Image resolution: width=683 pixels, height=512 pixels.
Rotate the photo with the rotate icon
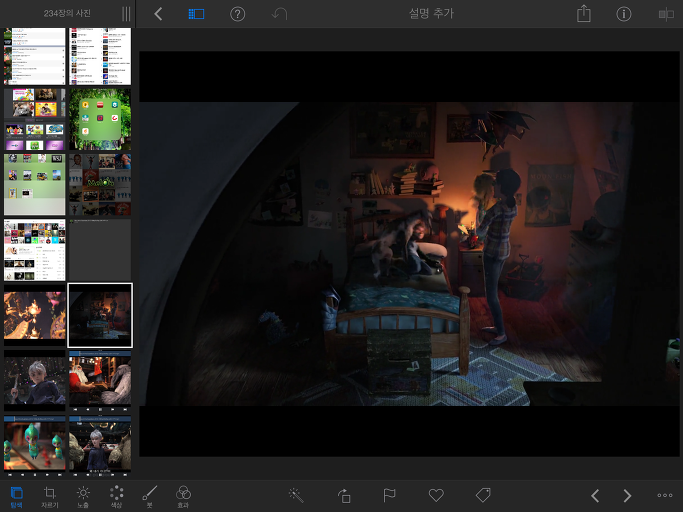(344, 495)
